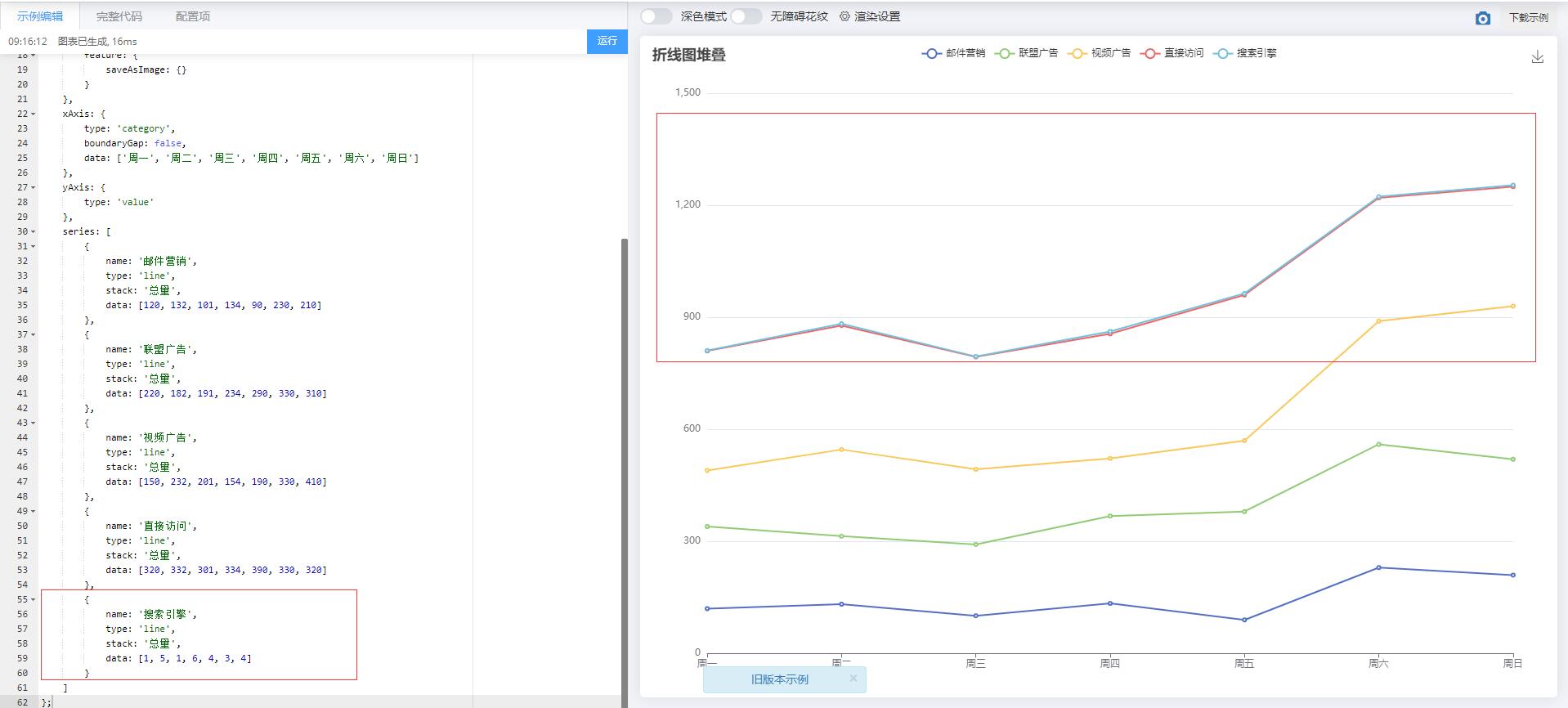
Task: Open the 旧版本示例 link
Action: pos(779,679)
